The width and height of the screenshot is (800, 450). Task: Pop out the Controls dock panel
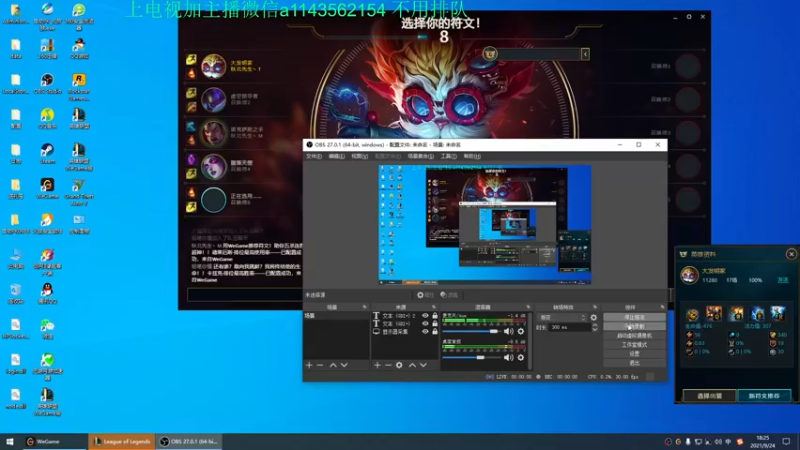[x=662, y=307]
